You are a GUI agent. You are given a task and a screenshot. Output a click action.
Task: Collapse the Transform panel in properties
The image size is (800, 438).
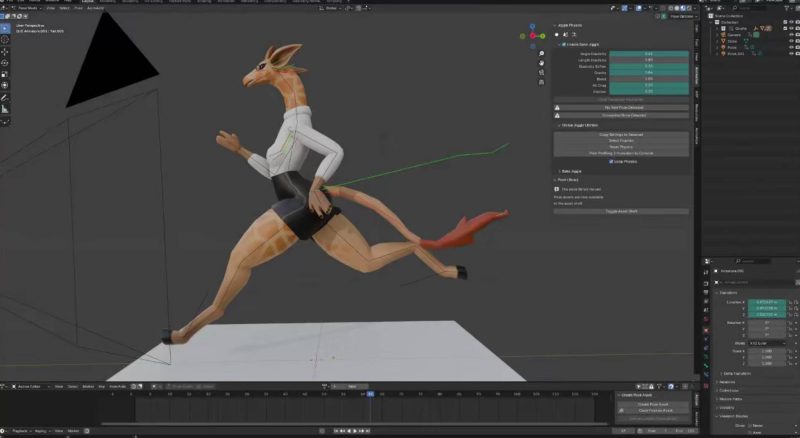716,293
